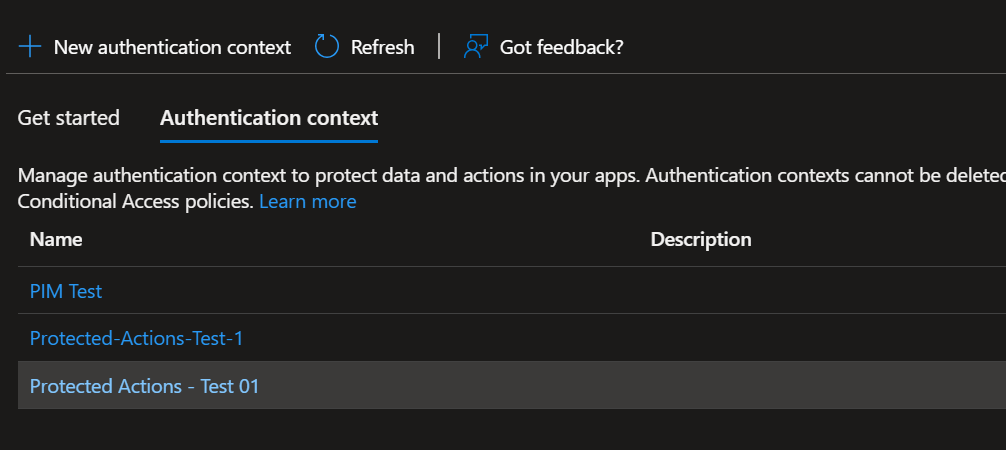
Task: Click the plus icon for new authentication context
Action: click(30, 47)
